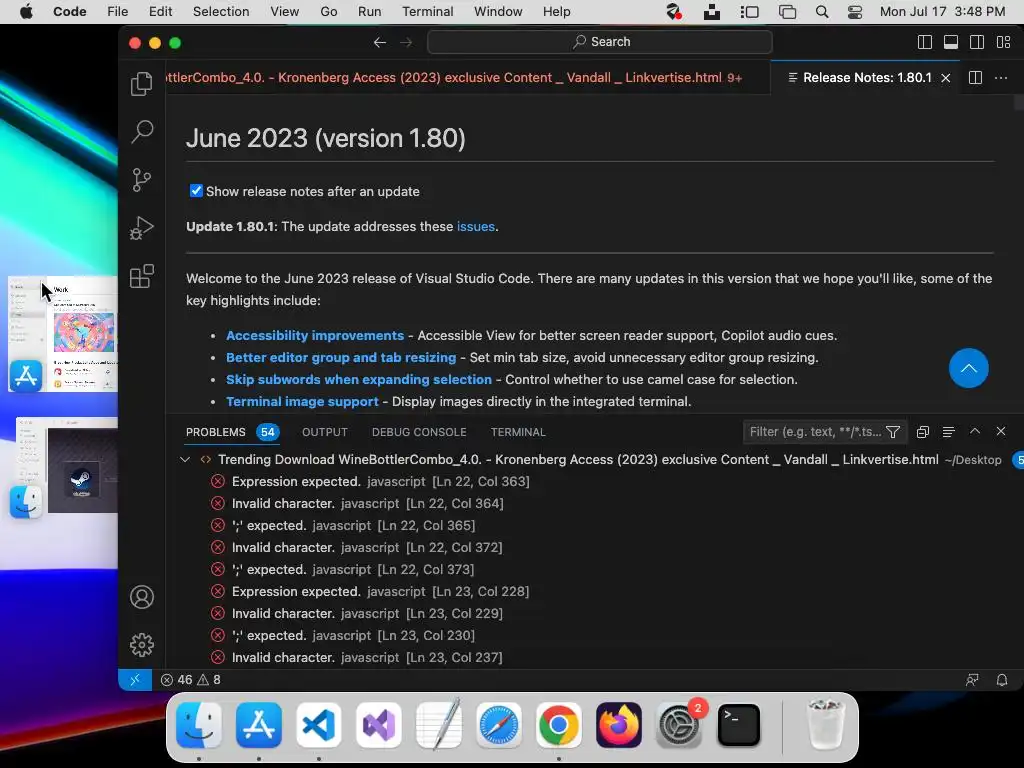Collapse all problems in the panel
The width and height of the screenshot is (1024, 768).
point(922,432)
